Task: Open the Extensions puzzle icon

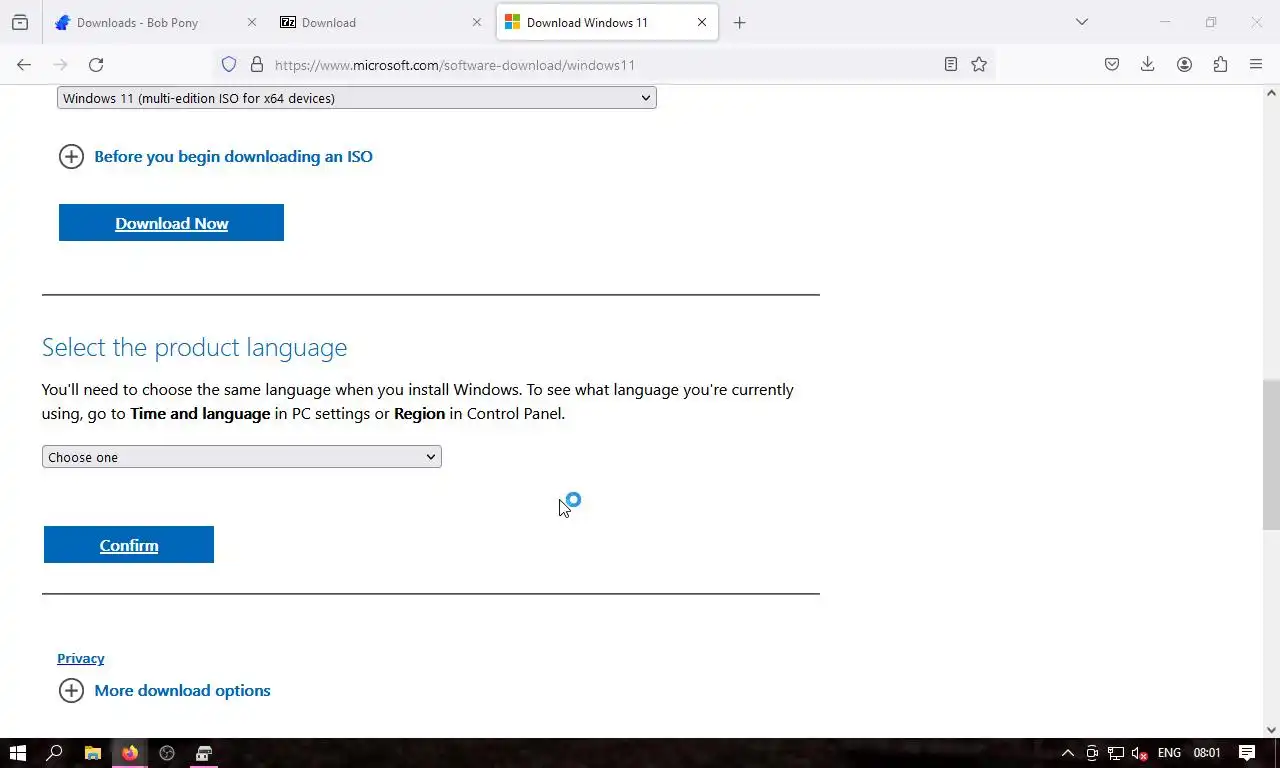Action: pos(1220,64)
